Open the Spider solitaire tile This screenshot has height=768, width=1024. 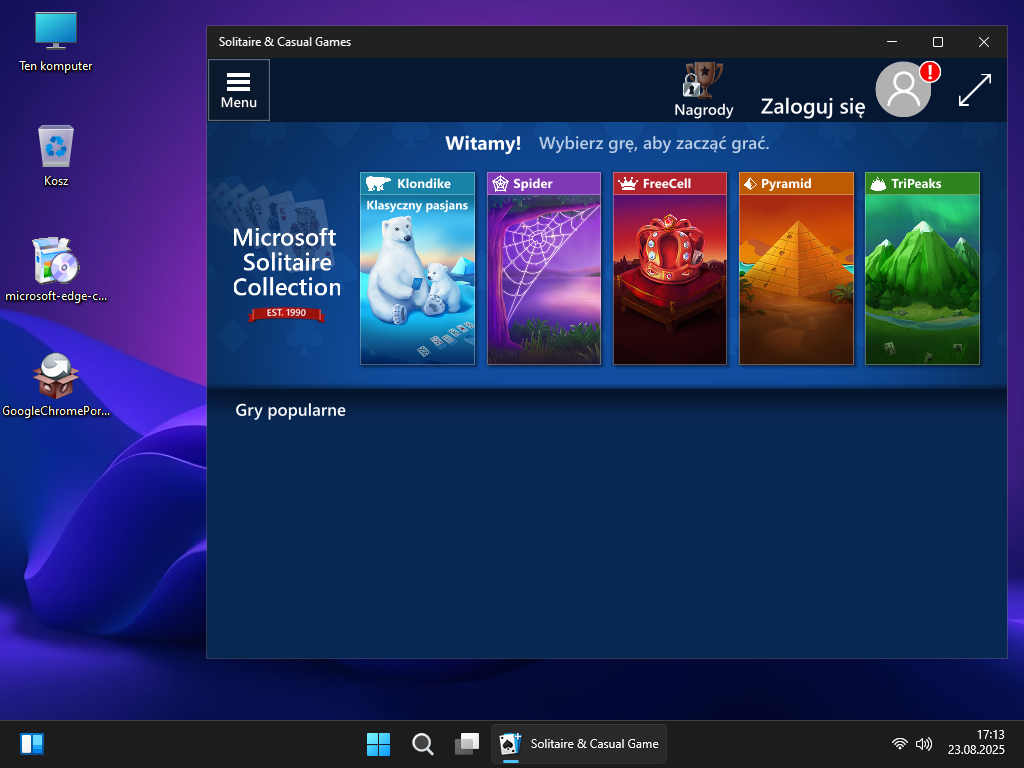click(544, 268)
